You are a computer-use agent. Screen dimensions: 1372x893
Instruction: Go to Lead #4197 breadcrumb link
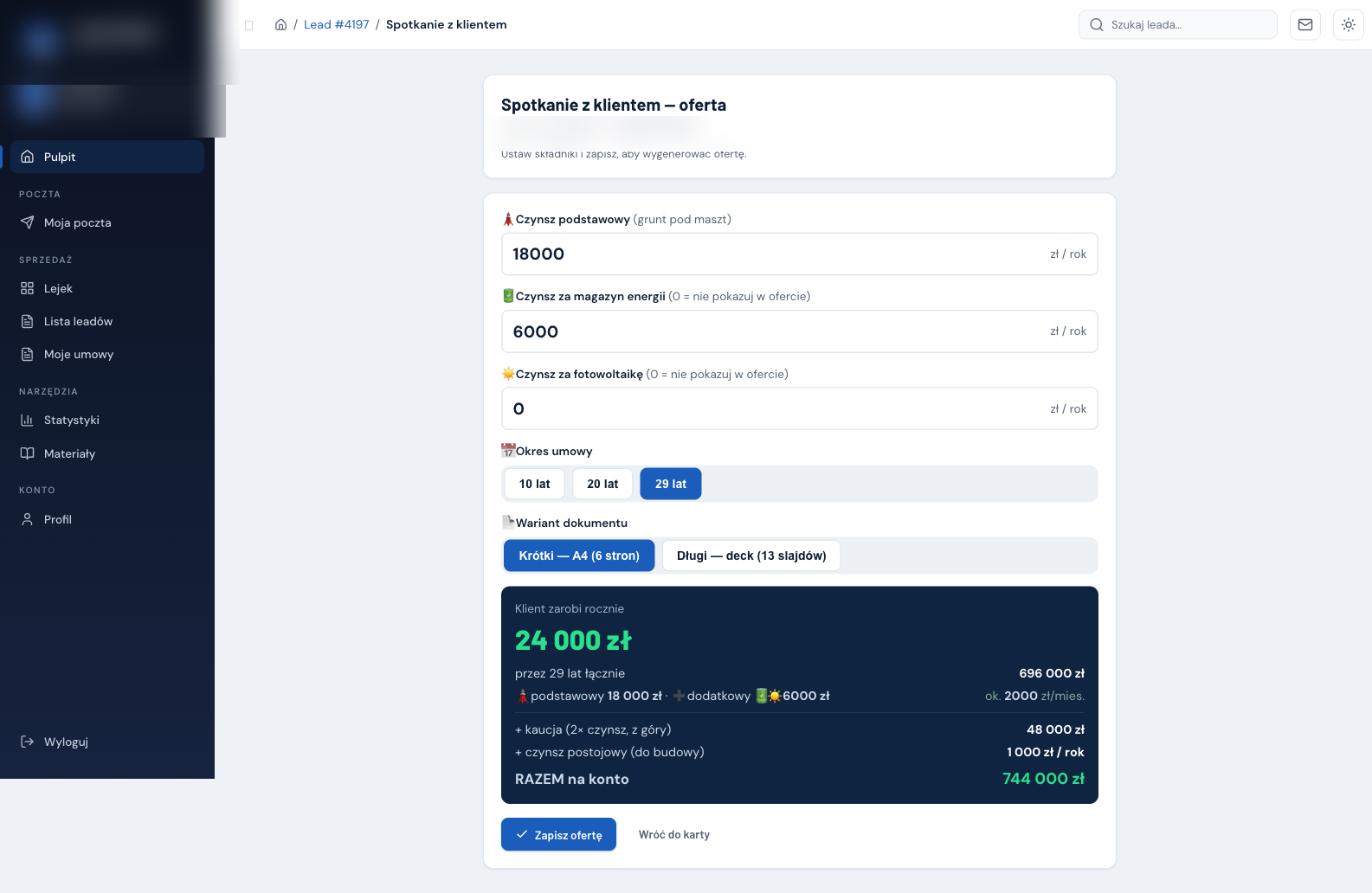[x=336, y=25]
